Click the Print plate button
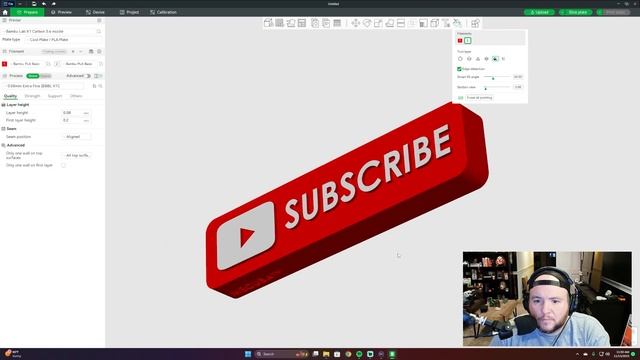The height and width of the screenshot is (360, 640). point(613,12)
